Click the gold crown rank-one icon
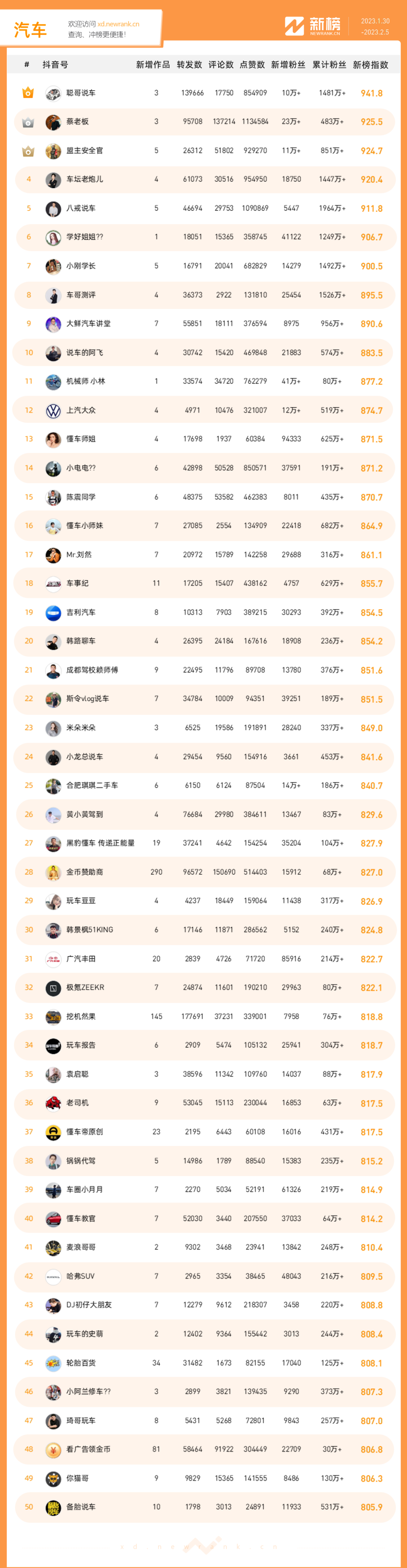The height and width of the screenshot is (1568, 407). (28, 93)
